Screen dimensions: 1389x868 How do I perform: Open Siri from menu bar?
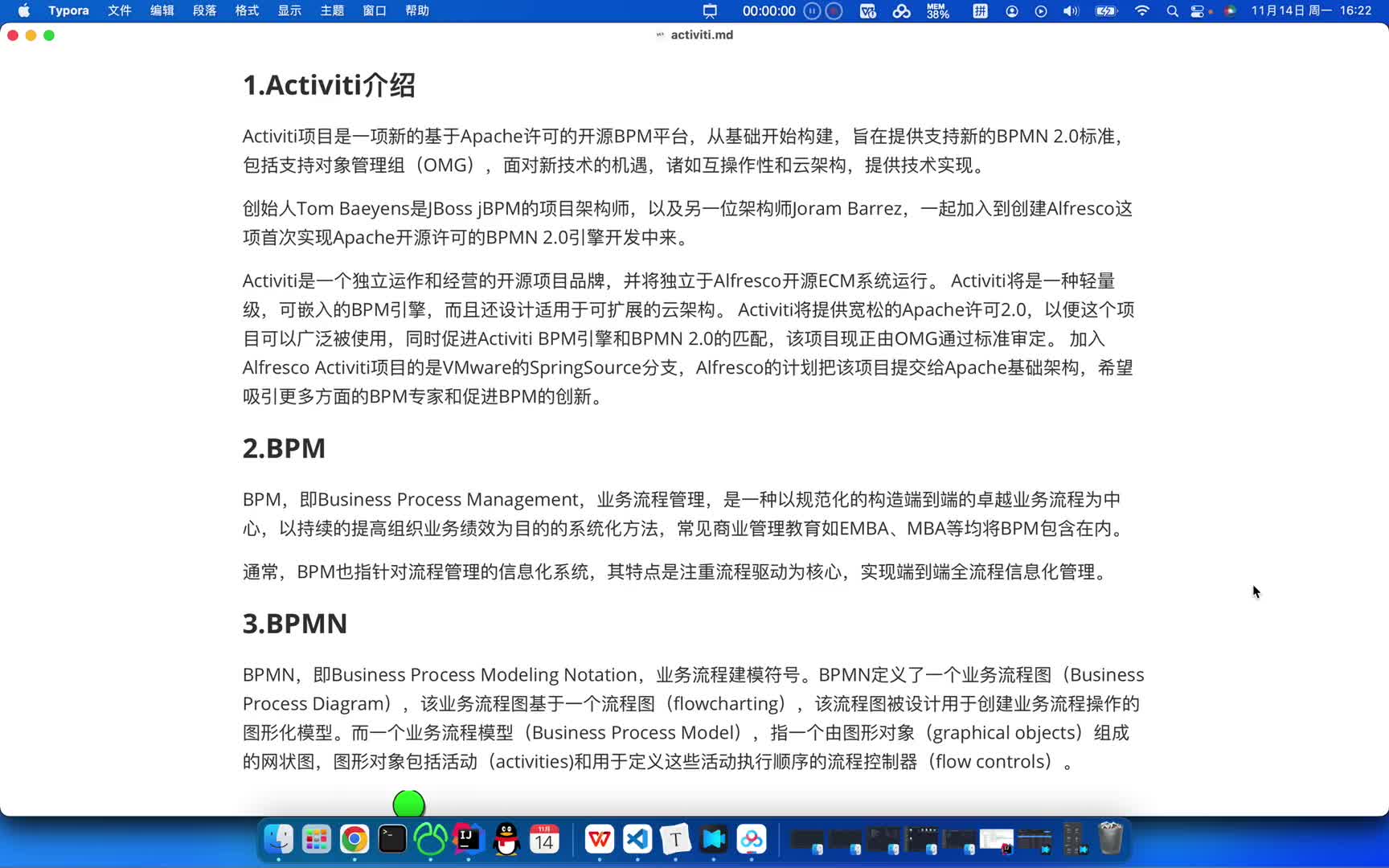click(x=1230, y=10)
